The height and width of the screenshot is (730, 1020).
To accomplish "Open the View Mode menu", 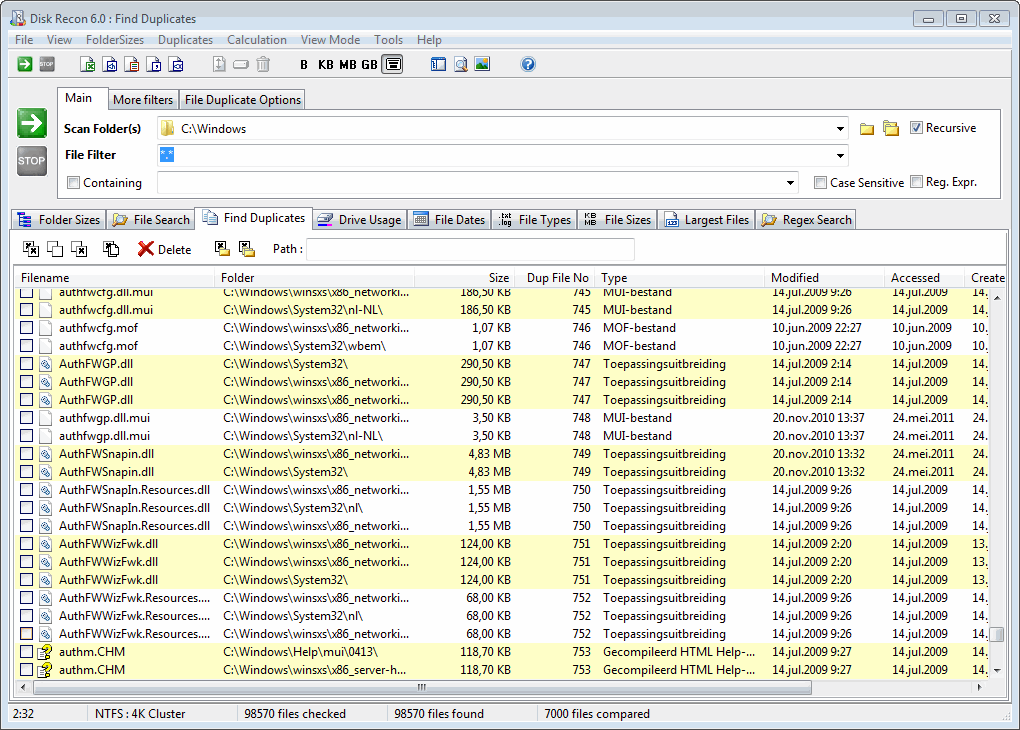I will point(330,40).
